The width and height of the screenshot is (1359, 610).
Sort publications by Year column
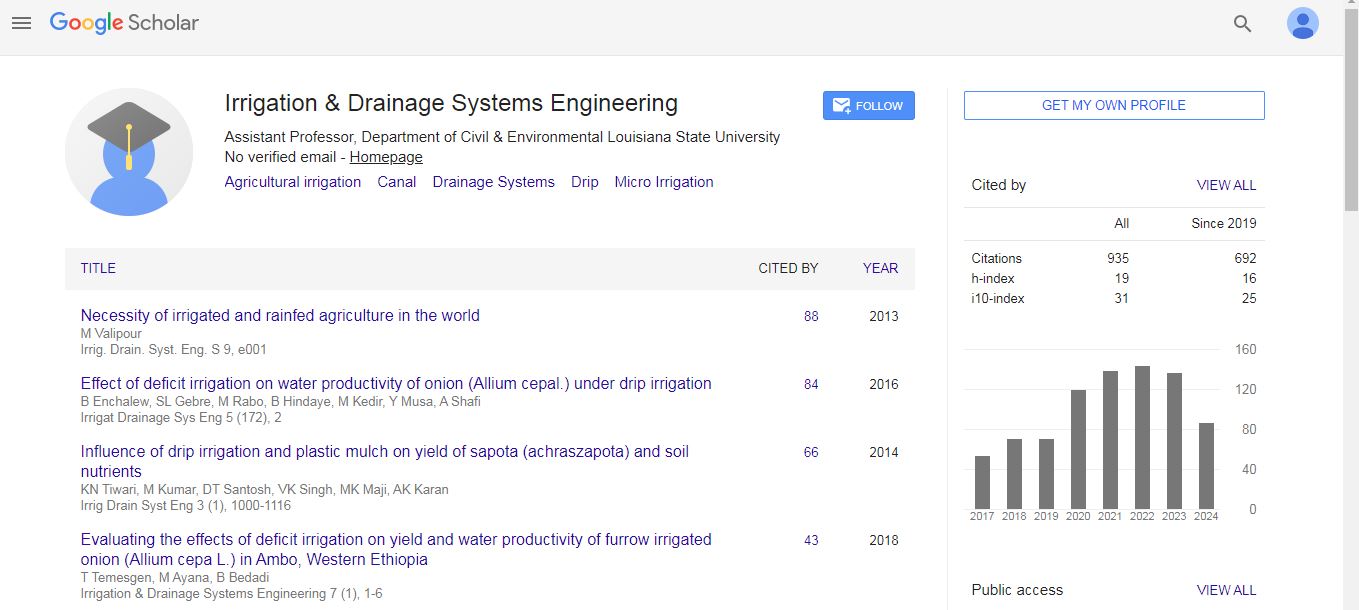click(x=880, y=268)
